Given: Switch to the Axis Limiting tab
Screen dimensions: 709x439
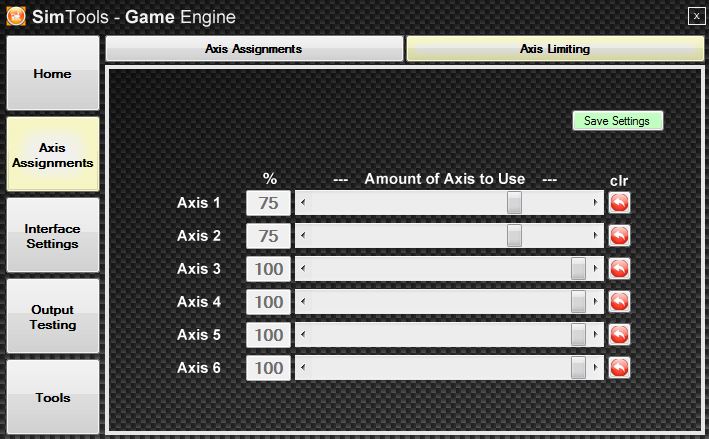Looking at the screenshot, I should coord(555,48).
